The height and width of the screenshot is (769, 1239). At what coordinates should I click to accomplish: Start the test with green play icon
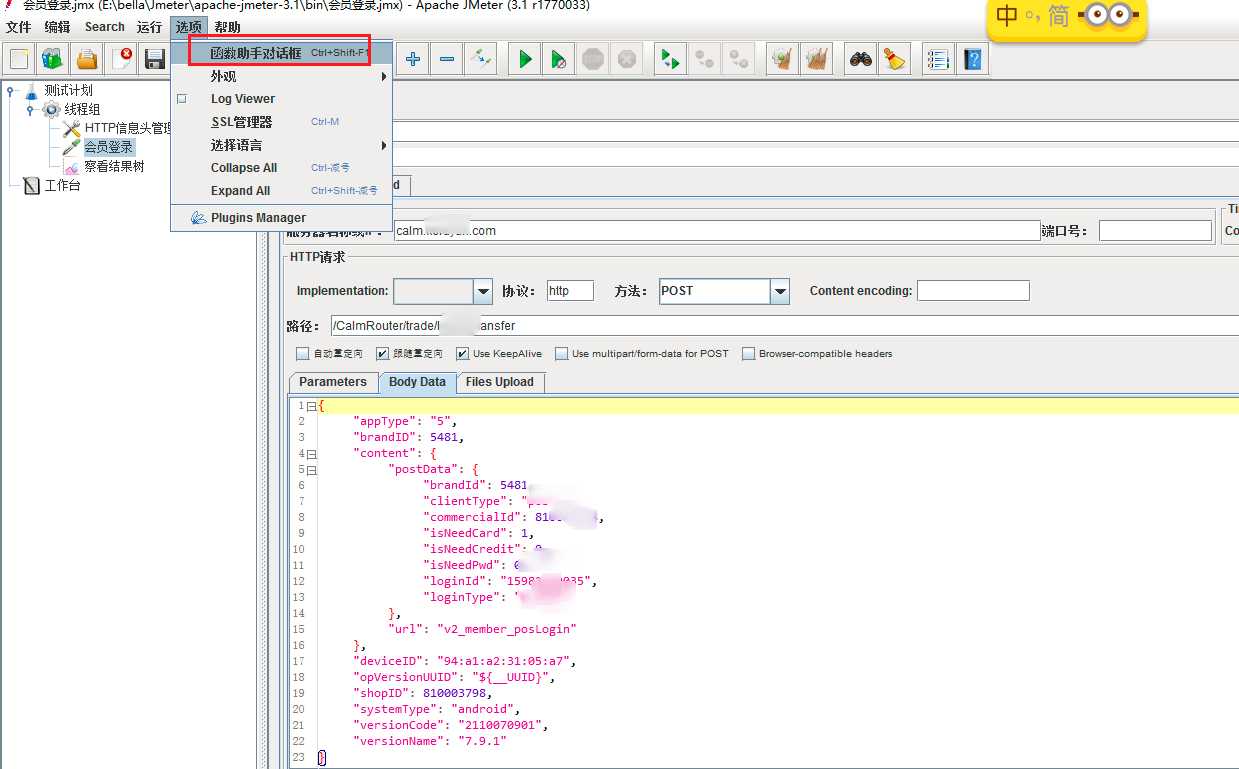click(x=525, y=59)
